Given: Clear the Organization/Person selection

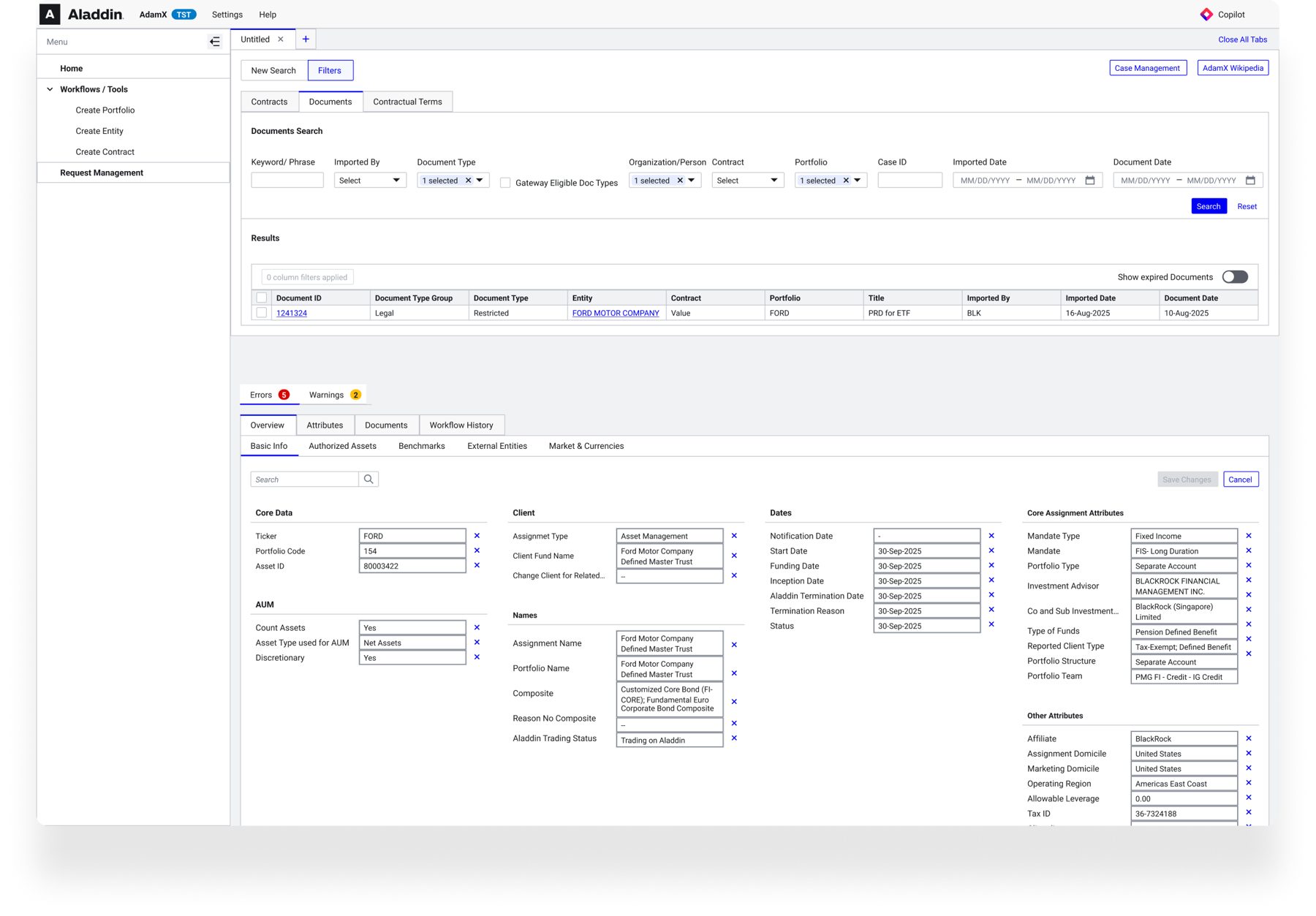Looking at the screenshot, I should pyautogui.click(x=680, y=181).
